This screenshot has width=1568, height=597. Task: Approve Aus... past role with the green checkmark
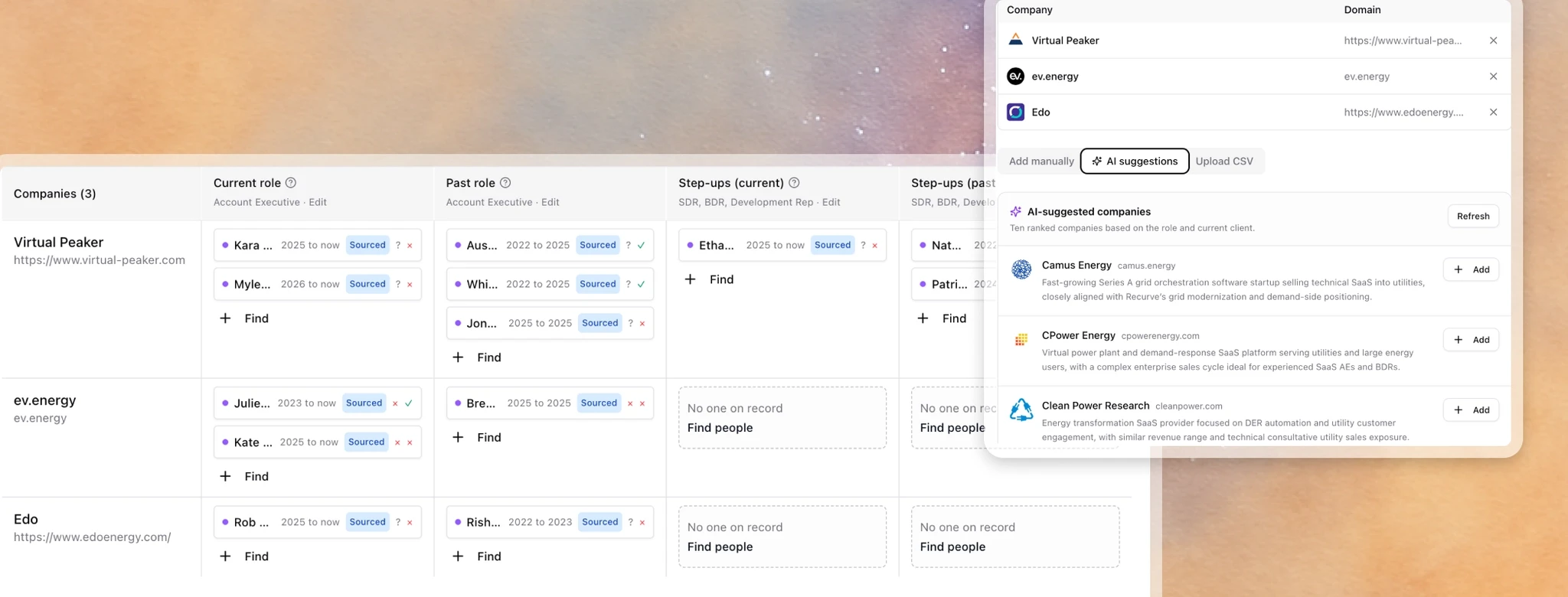point(641,245)
